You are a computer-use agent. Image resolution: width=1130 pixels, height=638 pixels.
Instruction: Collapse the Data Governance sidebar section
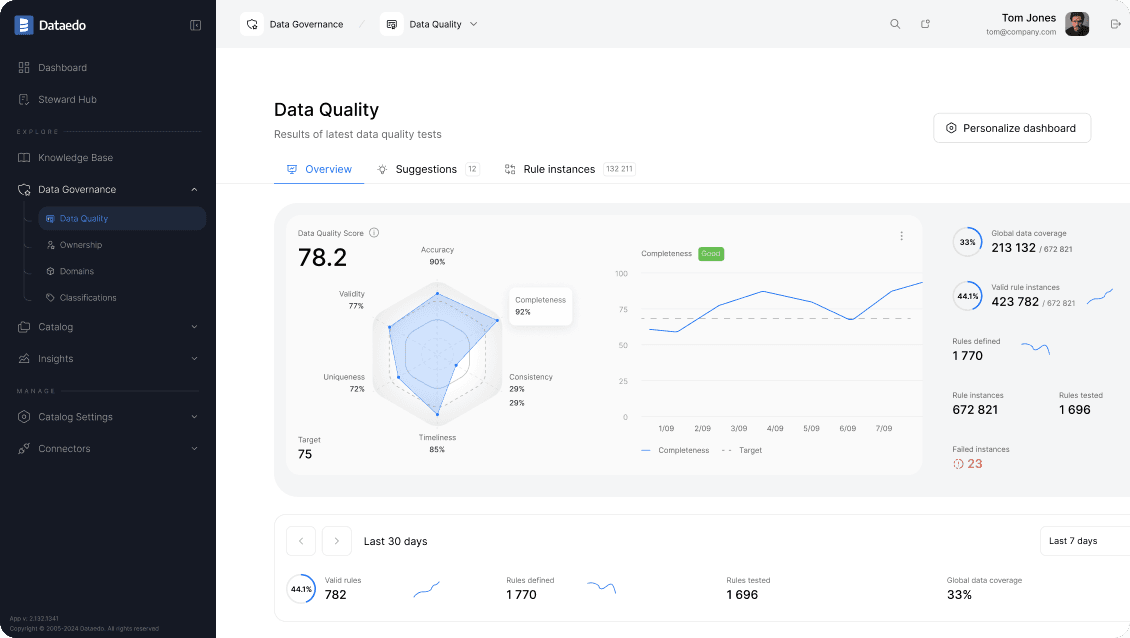194,189
